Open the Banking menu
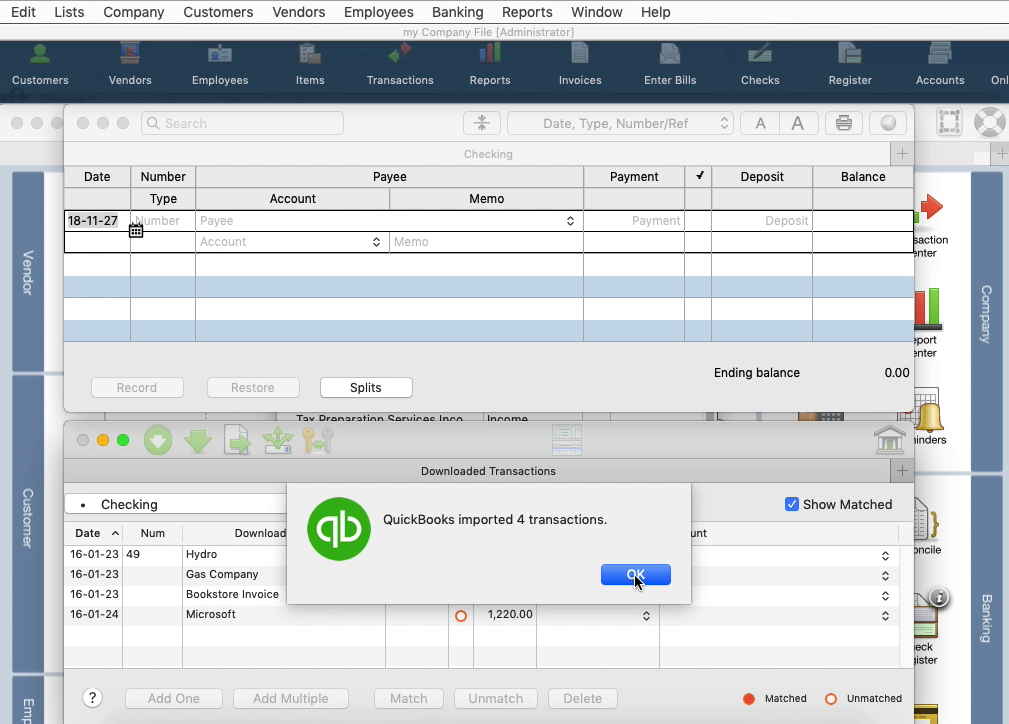The height and width of the screenshot is (724, 1009). pos(458,12)
